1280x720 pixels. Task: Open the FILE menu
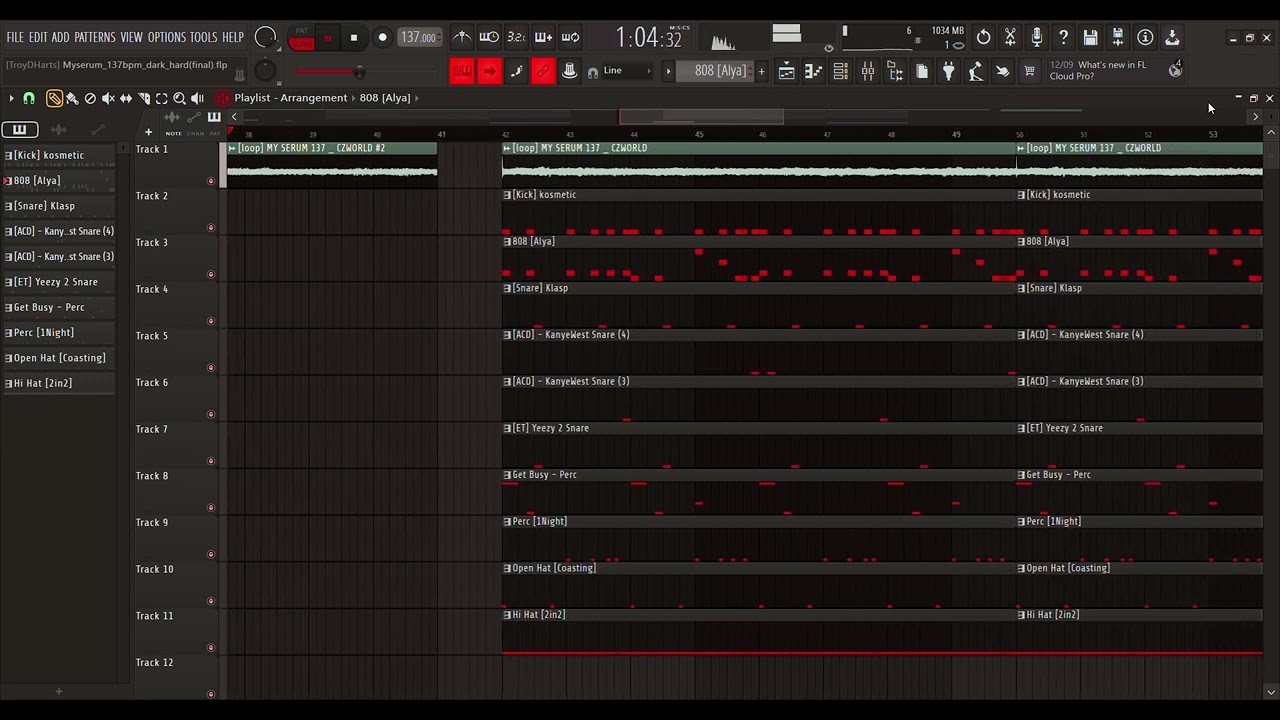coord(15,37)
